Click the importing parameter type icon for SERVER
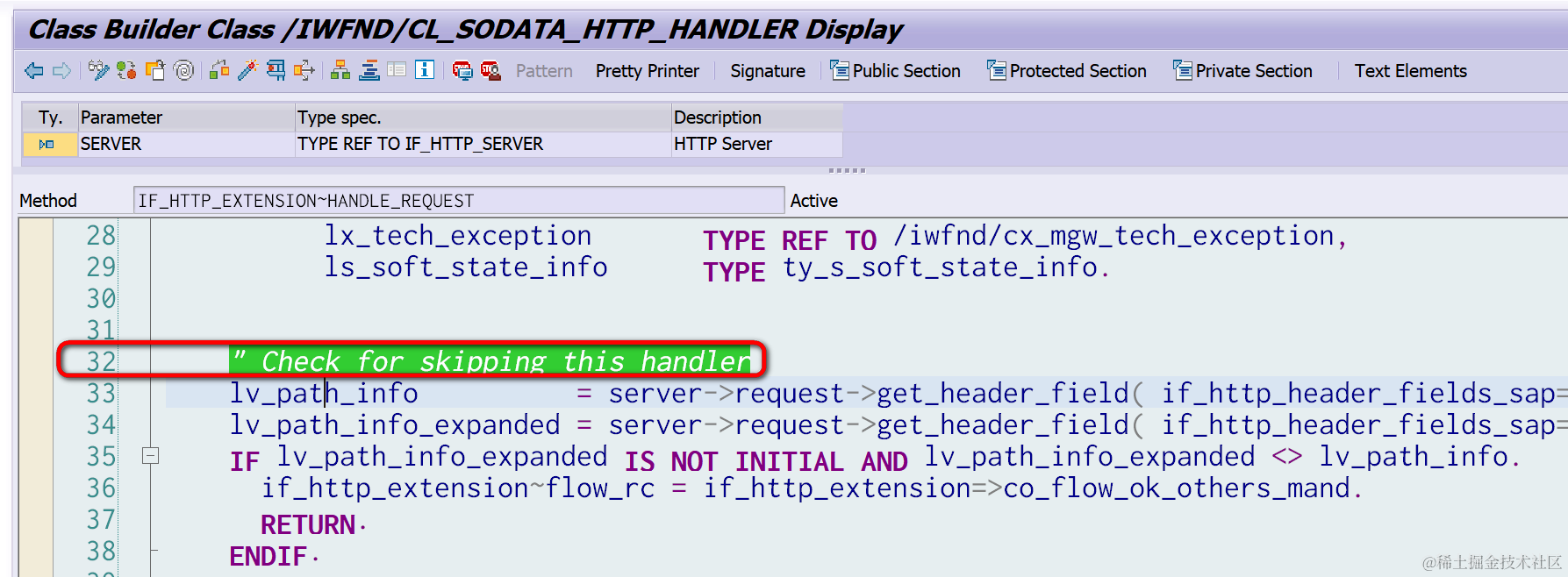1568x577 pixels. (x=47, y=144)
